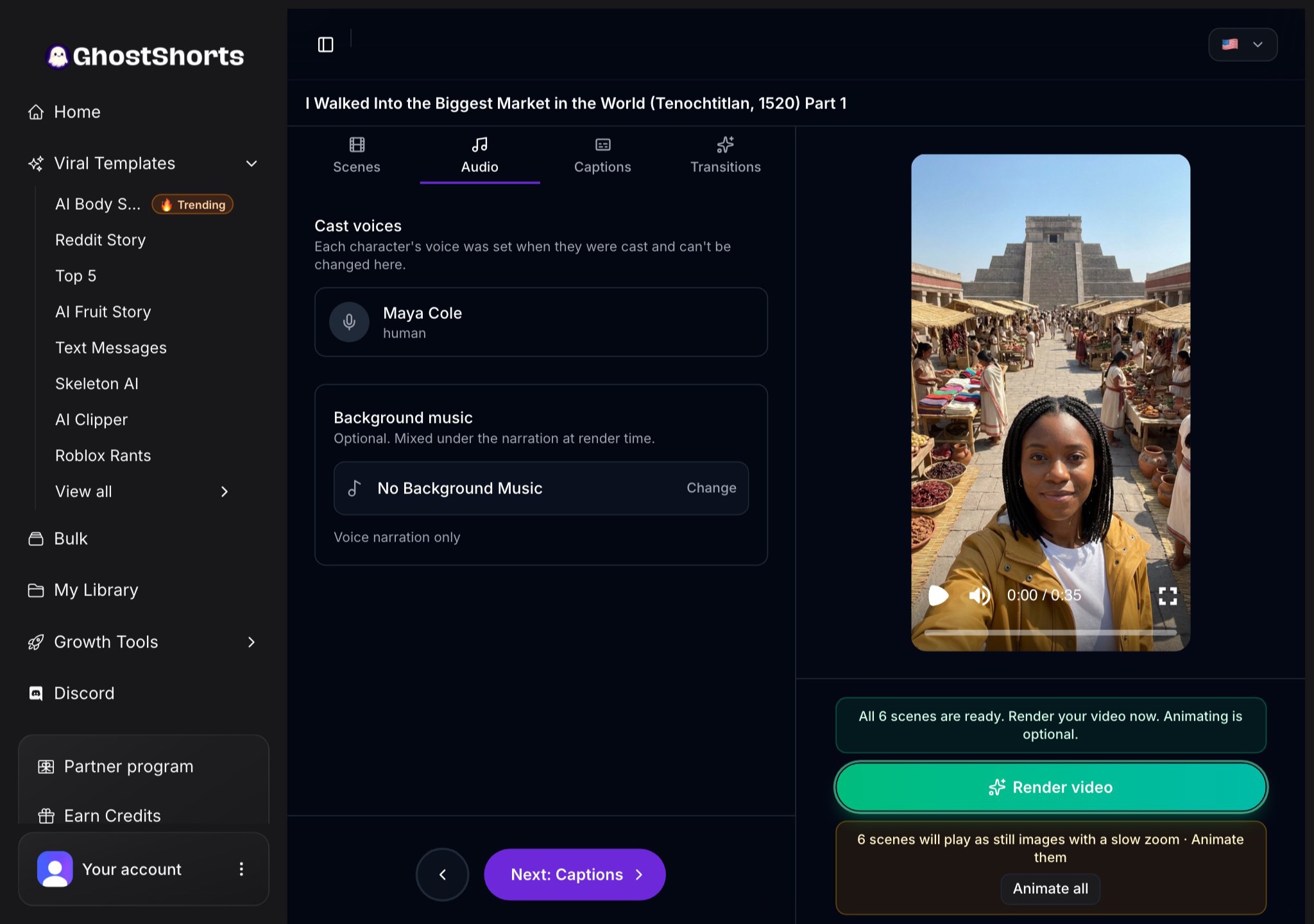This screenshot has width=1314, height=924.
Task: Open AI Body S... trending template
Action: coord(144,204)
